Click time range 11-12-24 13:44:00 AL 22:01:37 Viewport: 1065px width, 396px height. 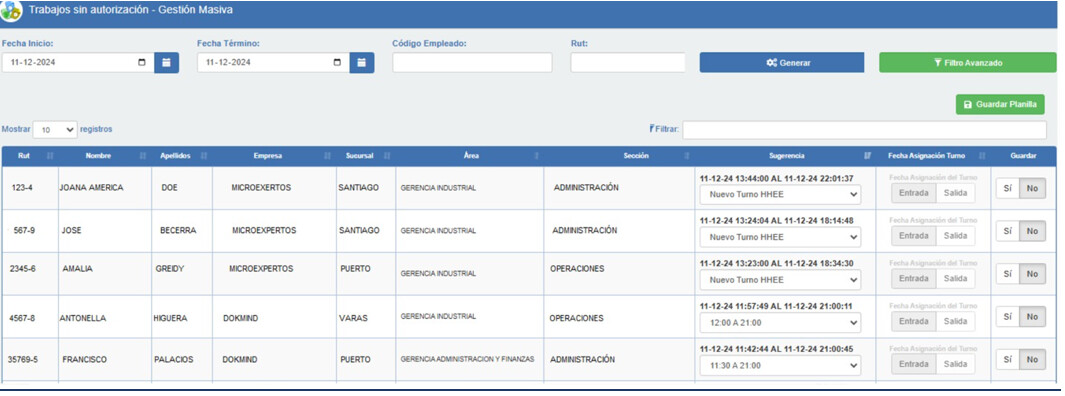pos(776,178)
